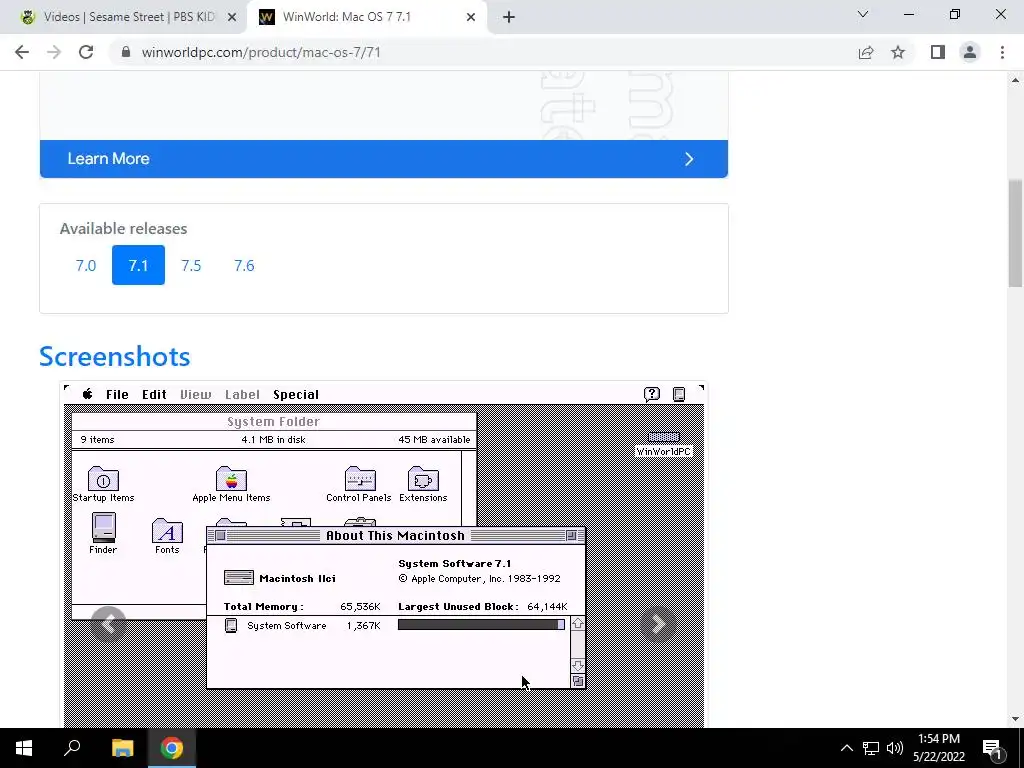Click the Edit menu in screenshot

(x=155, y=394)
